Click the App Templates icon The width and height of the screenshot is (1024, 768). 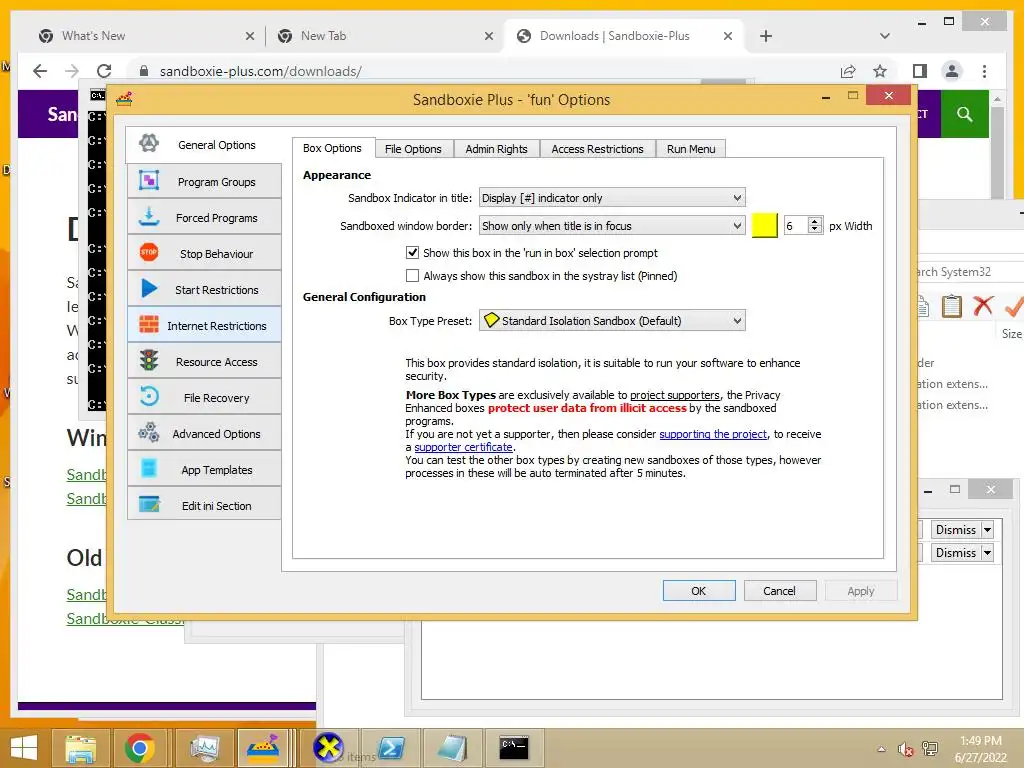(149, 468)
